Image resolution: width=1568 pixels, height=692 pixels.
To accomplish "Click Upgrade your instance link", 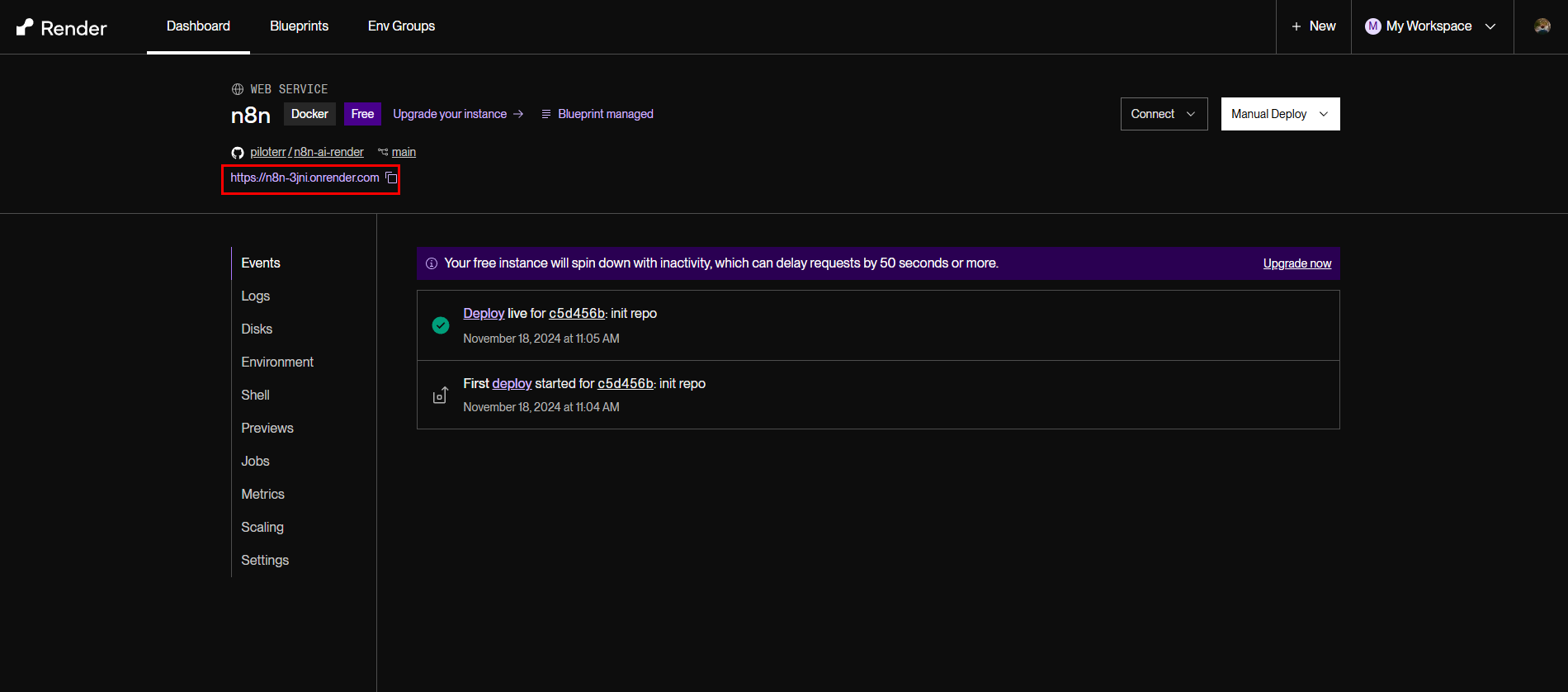I will [458, 114].
